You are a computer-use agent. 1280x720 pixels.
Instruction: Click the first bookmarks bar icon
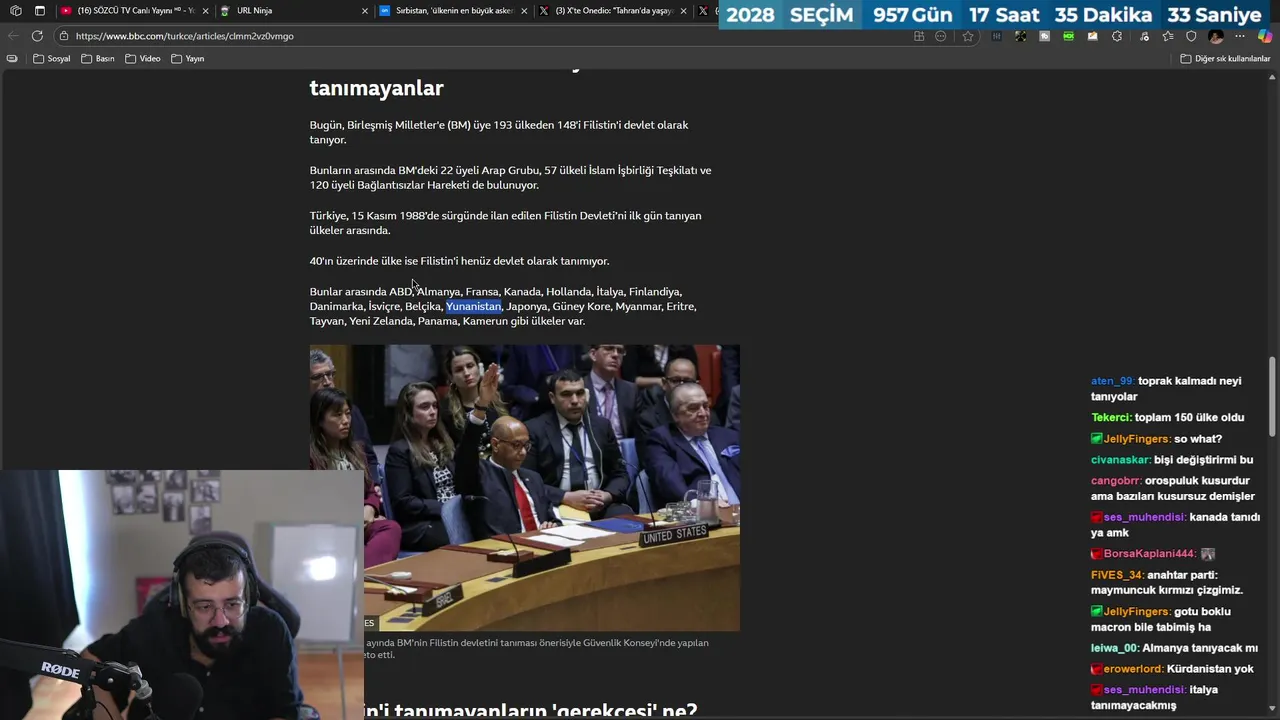pyautogui.click(x=12, y=59)
